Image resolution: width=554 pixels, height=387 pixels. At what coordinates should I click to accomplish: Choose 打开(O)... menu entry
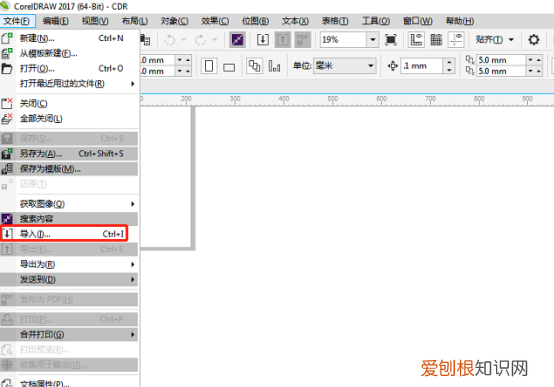[x=69, y=69]
